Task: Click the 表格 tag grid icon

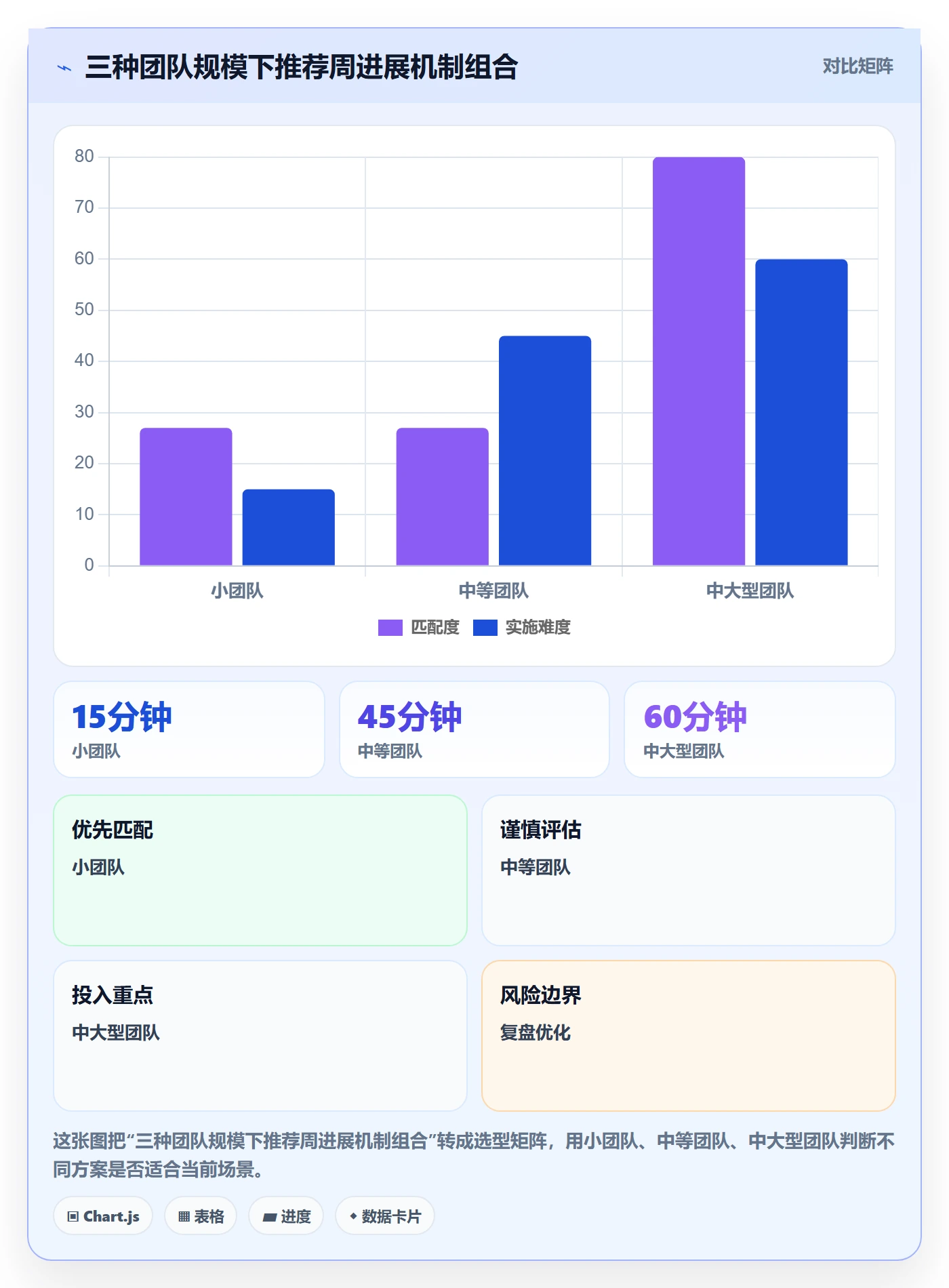Action: pyautogui.click(x=184, y=1217)
